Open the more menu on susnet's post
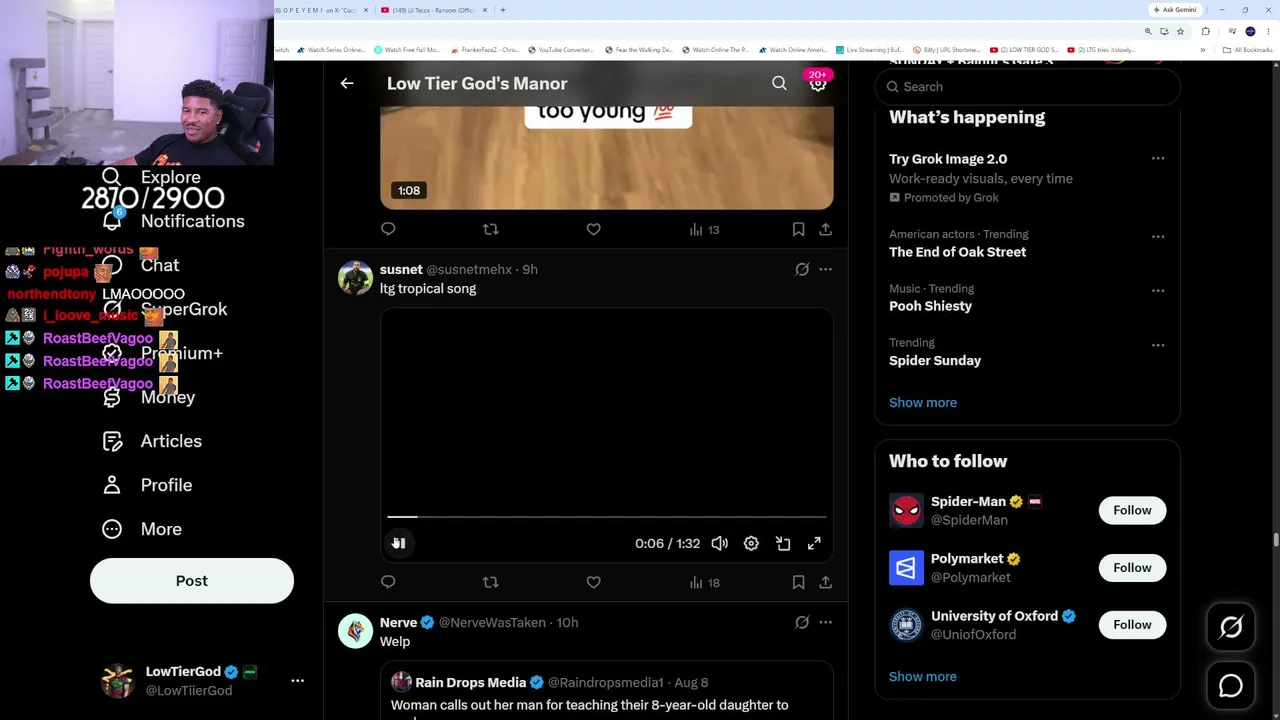The image size is (1280, 720). 825,269
